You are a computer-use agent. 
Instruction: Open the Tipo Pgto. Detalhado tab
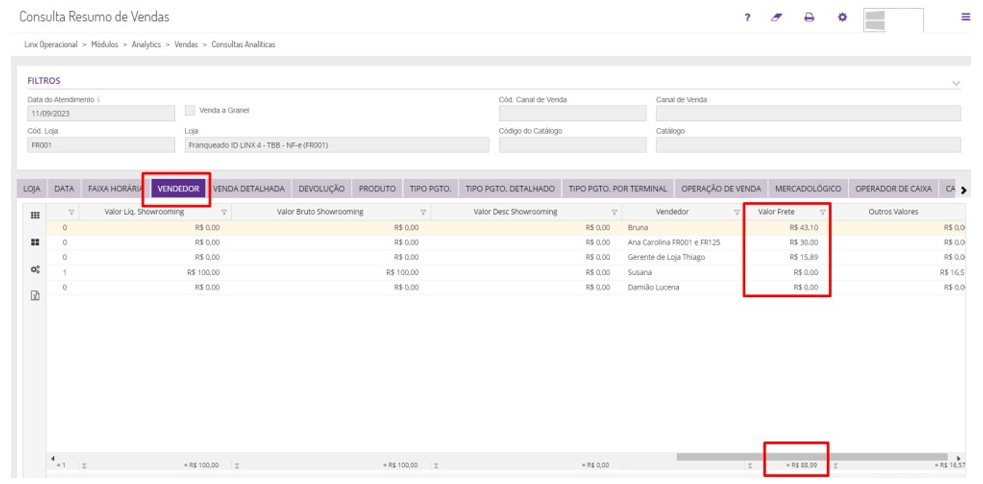click(x=510, y=189)
